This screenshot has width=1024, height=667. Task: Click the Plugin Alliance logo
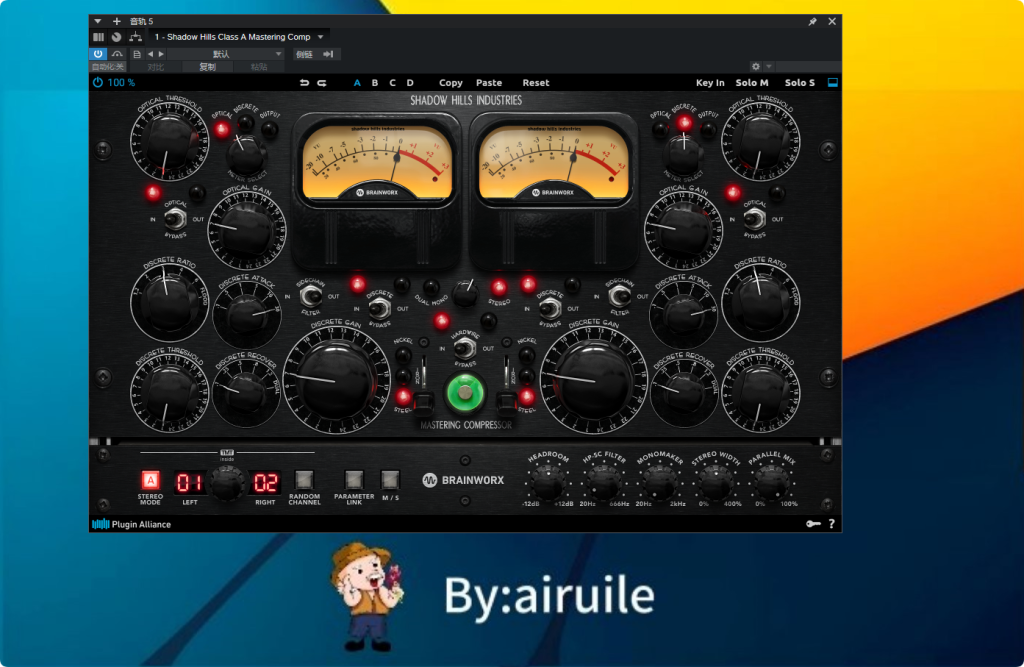[131, 524]
